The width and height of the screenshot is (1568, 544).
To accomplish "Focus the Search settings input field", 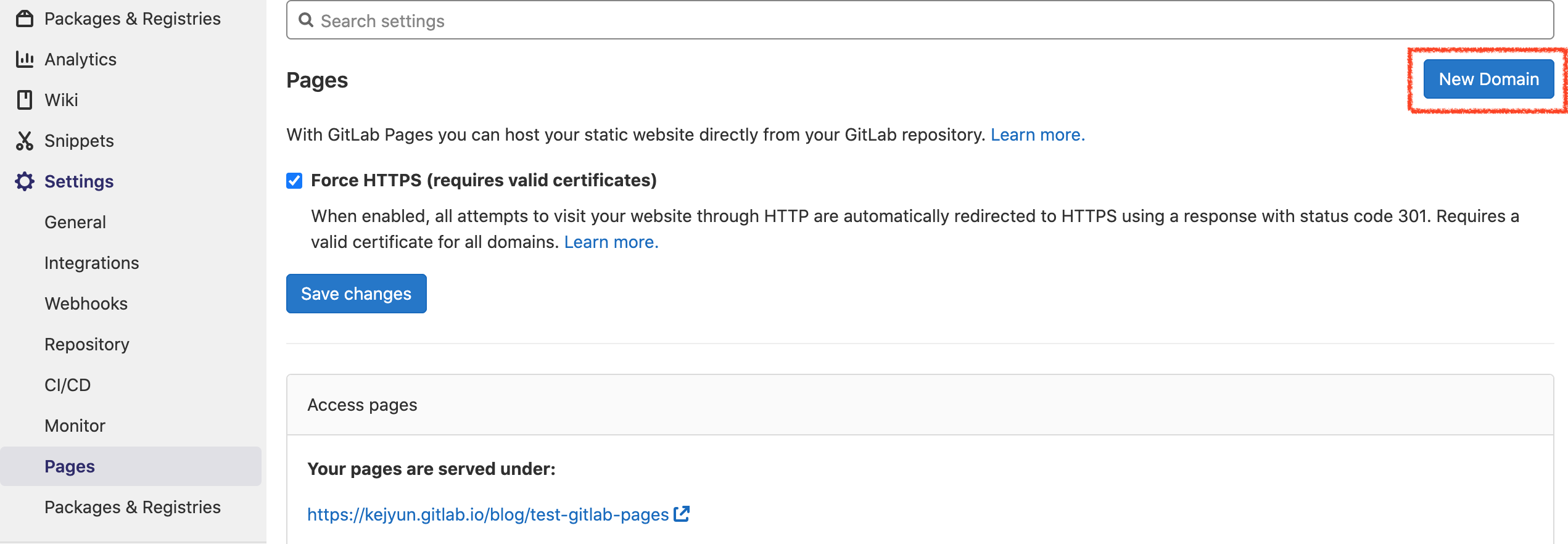I will 920,20.
